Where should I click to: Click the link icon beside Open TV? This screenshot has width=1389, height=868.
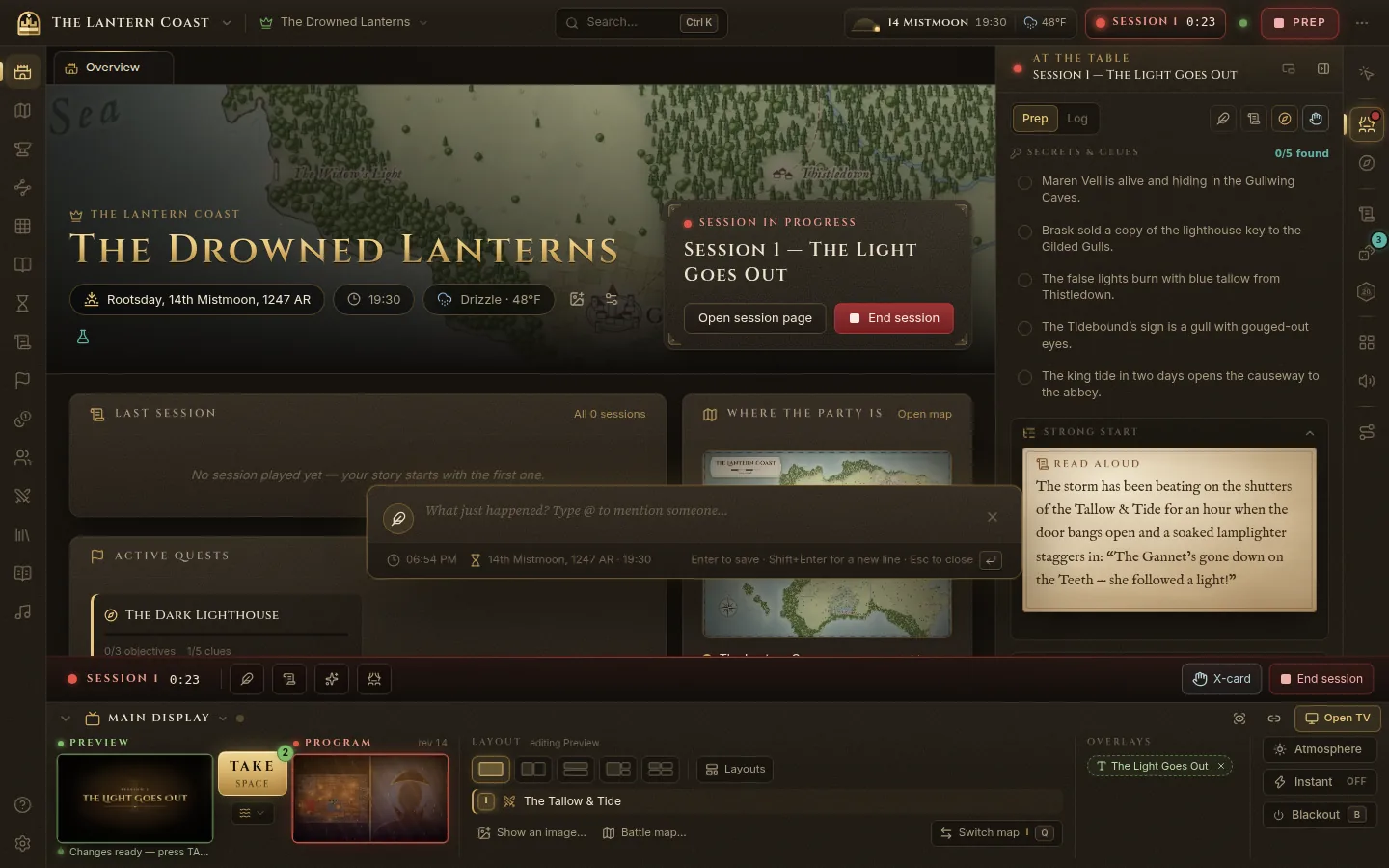tap(1274, 719)
